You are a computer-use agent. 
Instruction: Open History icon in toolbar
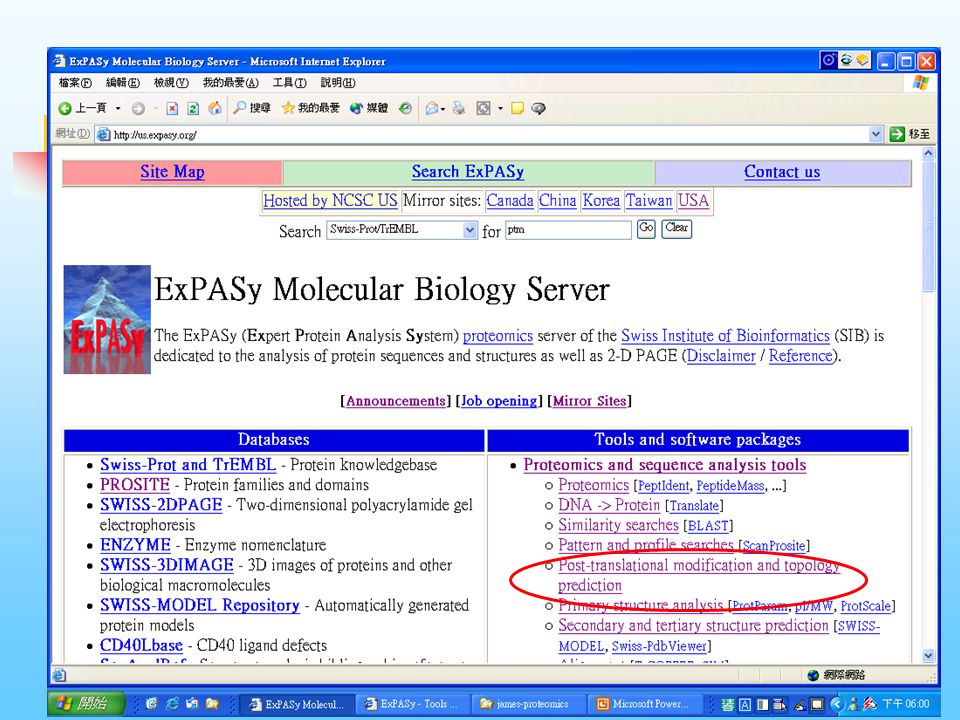pyautogui.click(x=405, y=108)
